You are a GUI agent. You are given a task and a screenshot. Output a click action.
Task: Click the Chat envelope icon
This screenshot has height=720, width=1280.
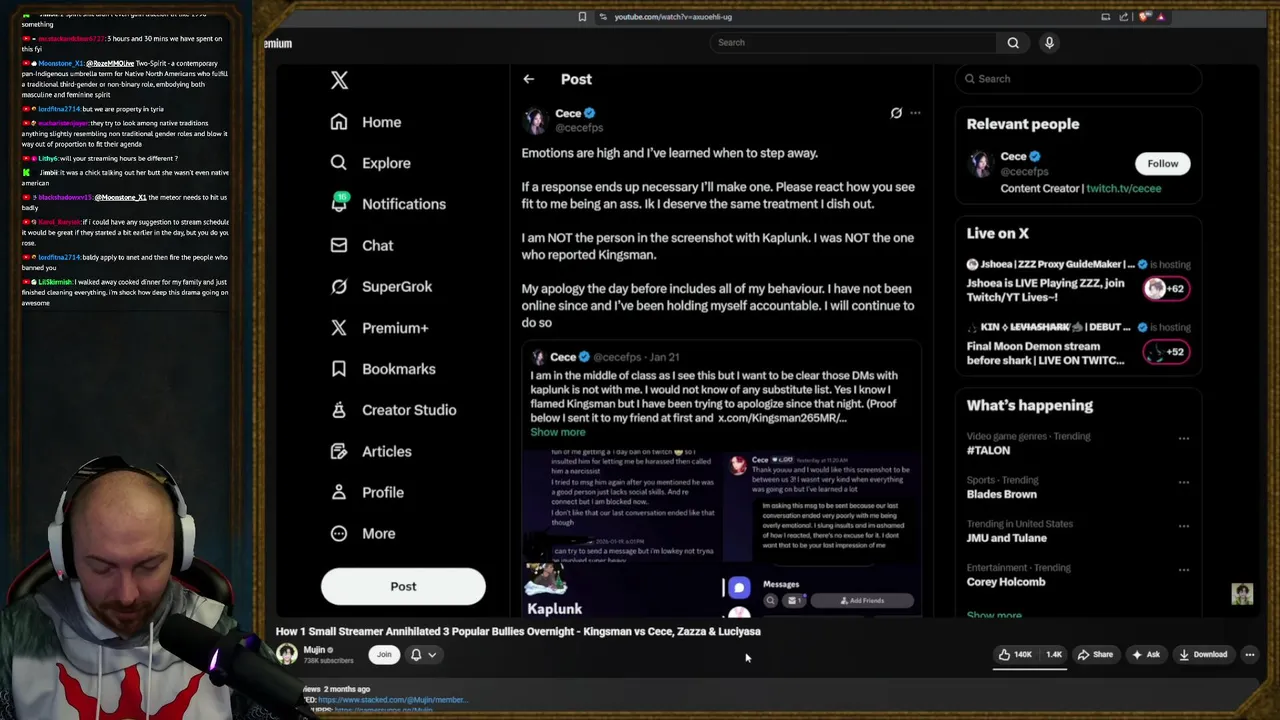coord(339,245)
